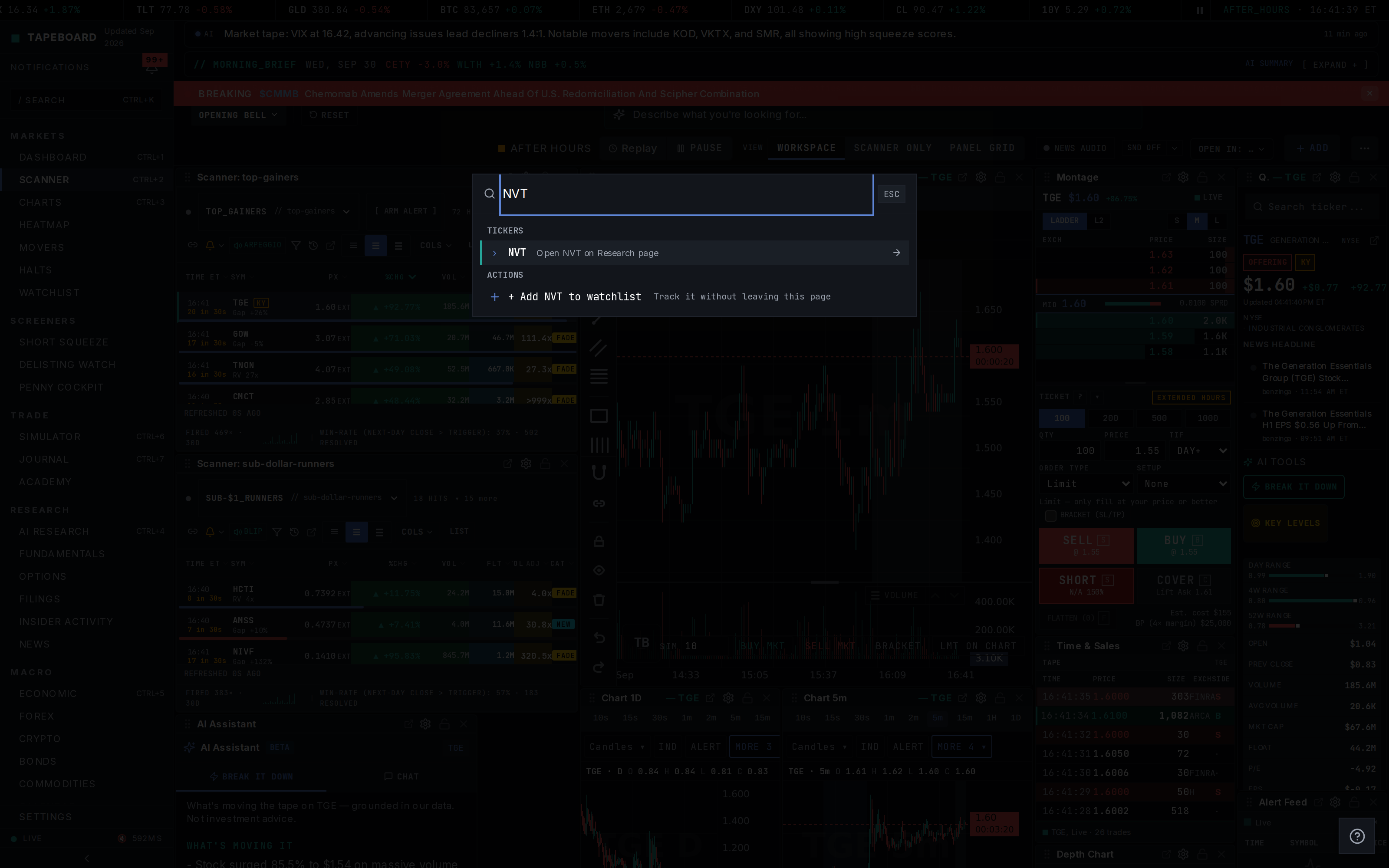The height and width of the screenshot is (868, 1389).
Task: Go to HEATMAP in sidebar
Action: pyautogui.click(x=44, y=225)
